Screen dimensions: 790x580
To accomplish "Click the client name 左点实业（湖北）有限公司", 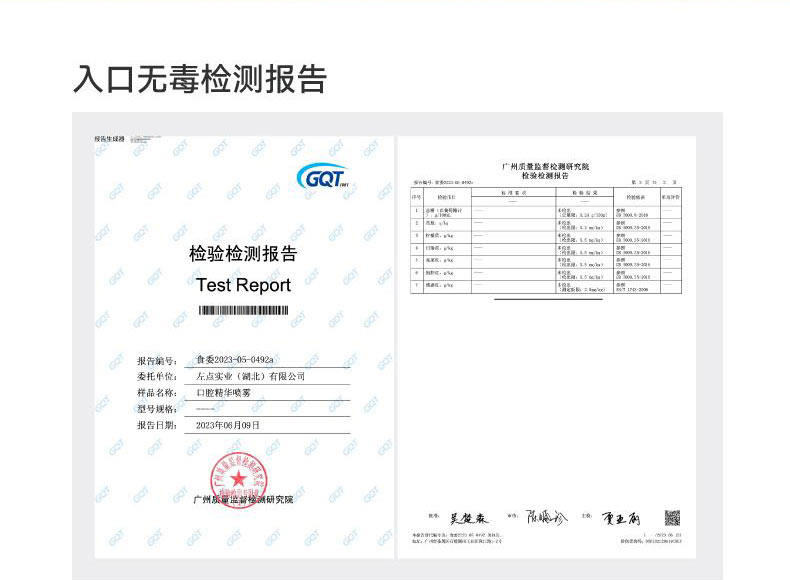I will click(251, 376).
